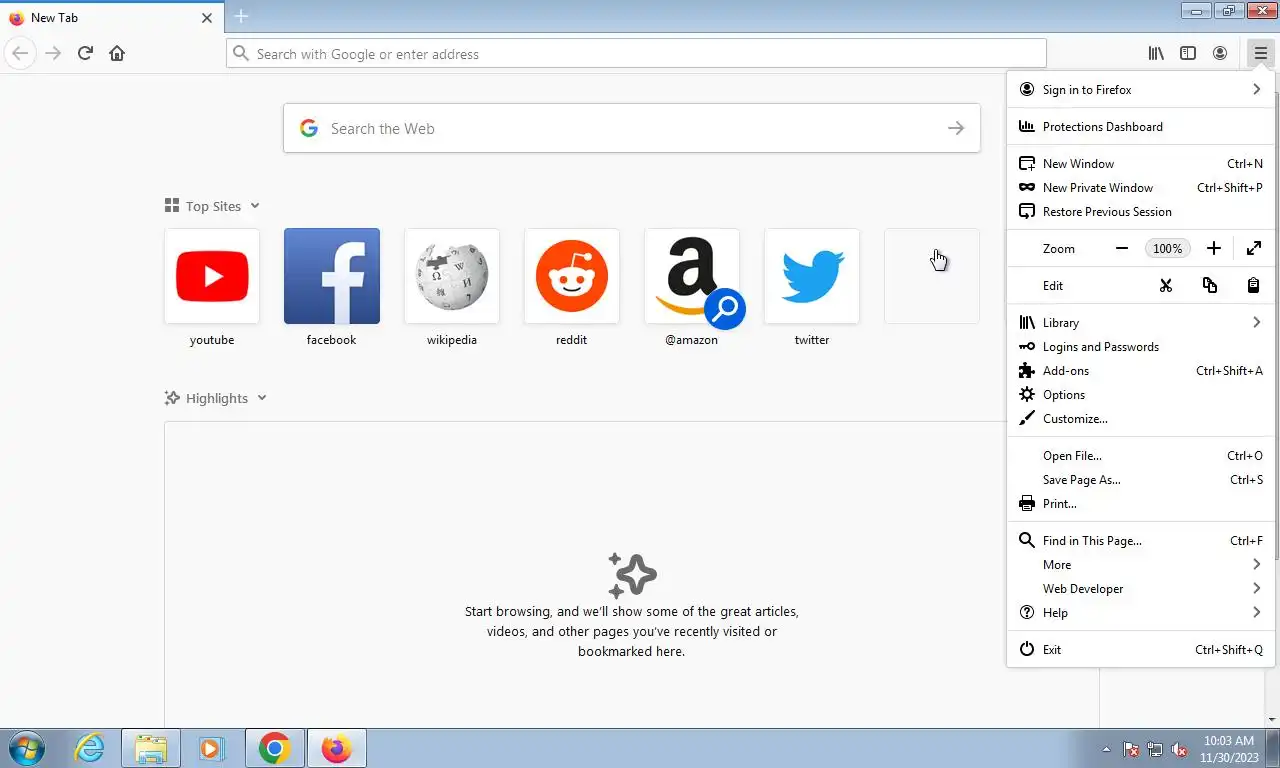Switch to Chrome on the taskbar
Viewport: 1280px width, 768px height.
pos(274,748)
